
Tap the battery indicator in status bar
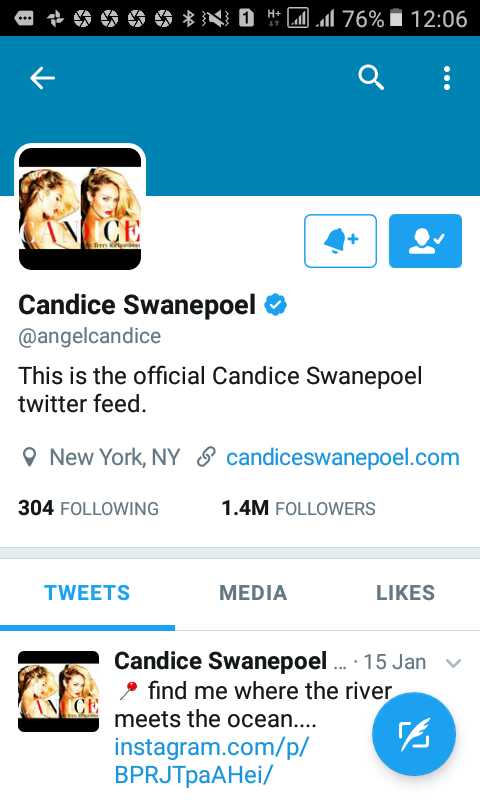pyautogui.click(x=396, y=18)
